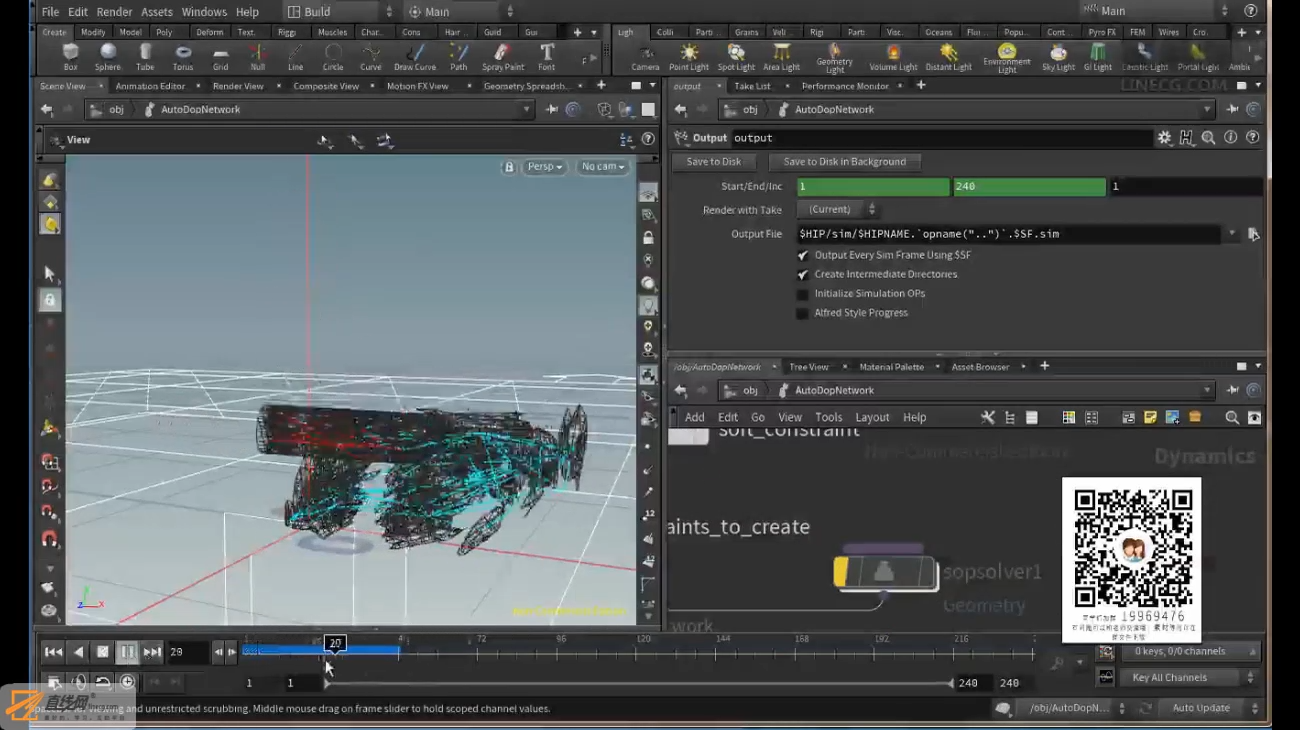Viewport: 1300px width, 730px height.
Task: Select the Box shelf tool
Action: pos(70,56)
